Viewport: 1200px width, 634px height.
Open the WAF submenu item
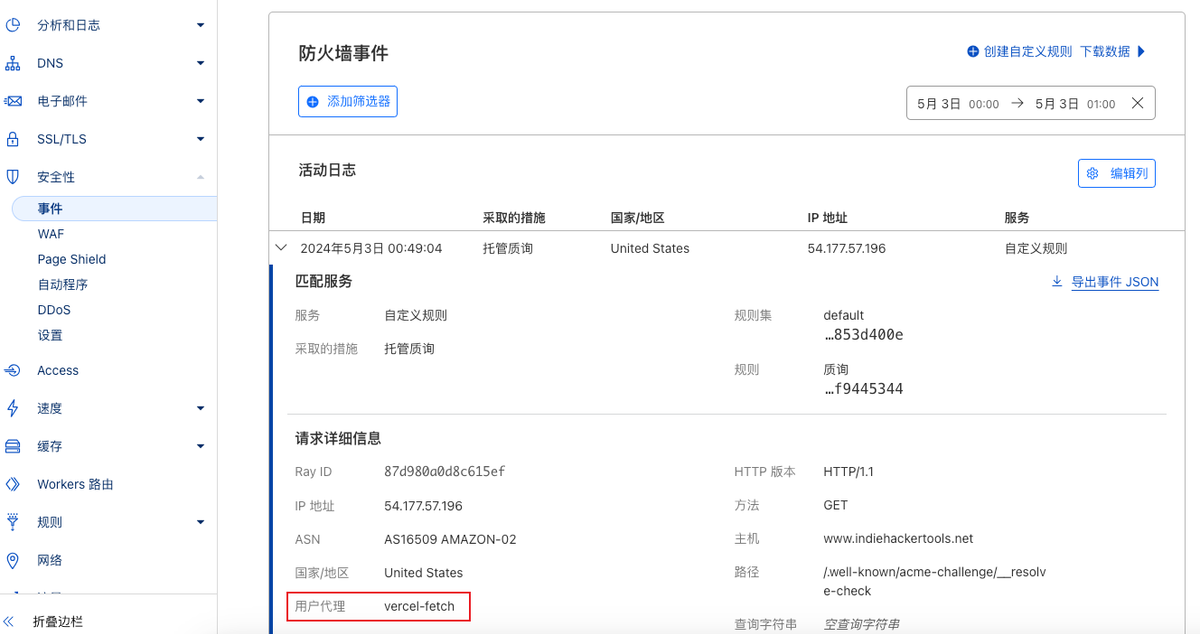tap(51, 234)
